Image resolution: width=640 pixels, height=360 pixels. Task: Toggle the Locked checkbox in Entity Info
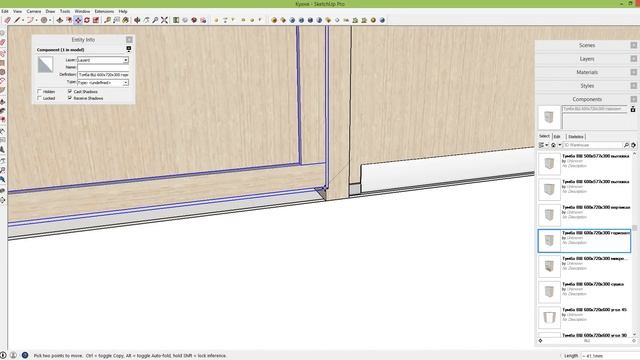pos(40,98)
